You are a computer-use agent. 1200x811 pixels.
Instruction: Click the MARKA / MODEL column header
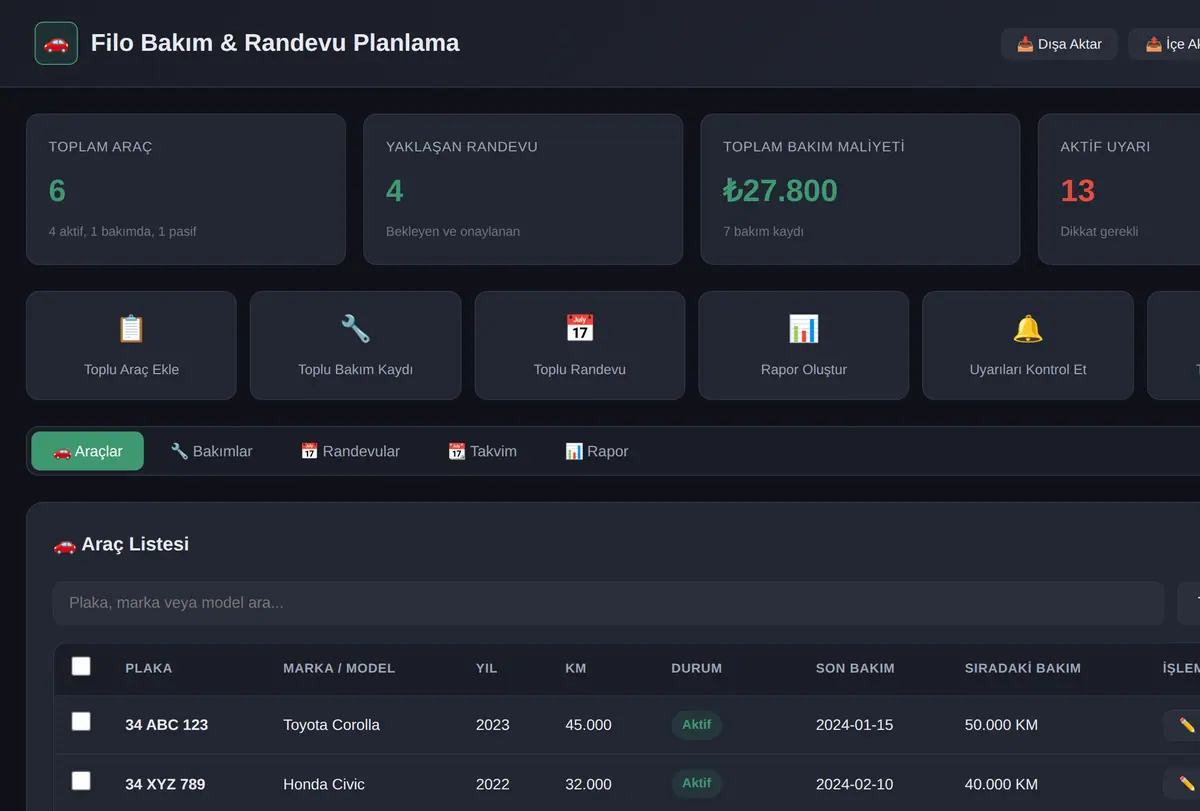[339, 668]
